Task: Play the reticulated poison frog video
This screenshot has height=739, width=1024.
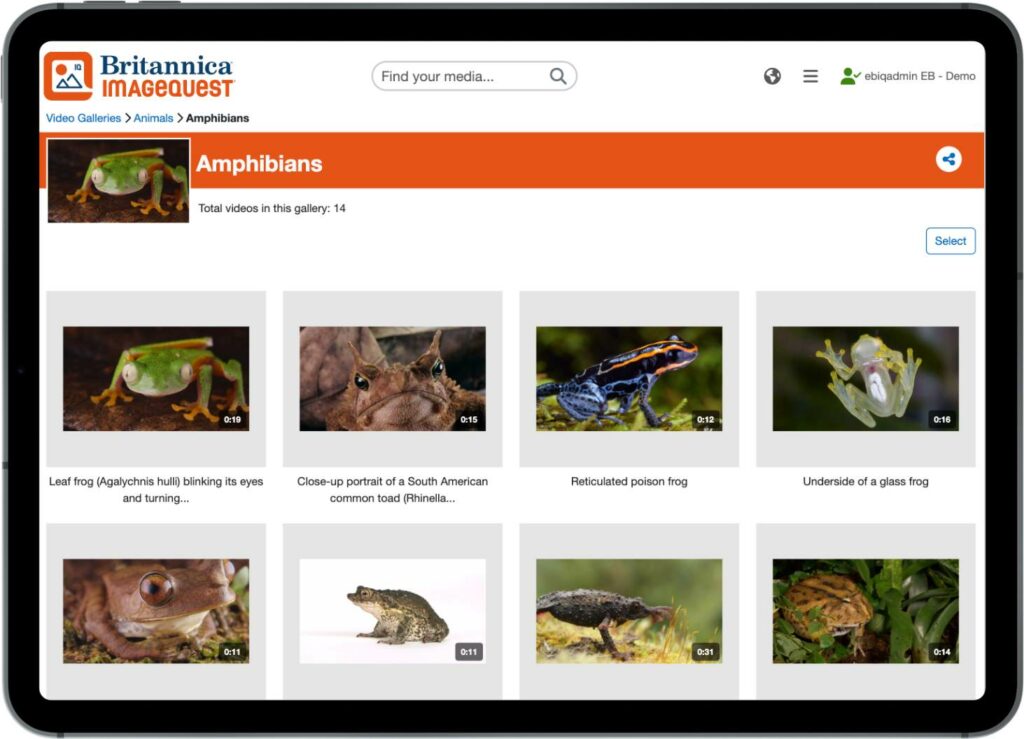Action: (629, 379)
